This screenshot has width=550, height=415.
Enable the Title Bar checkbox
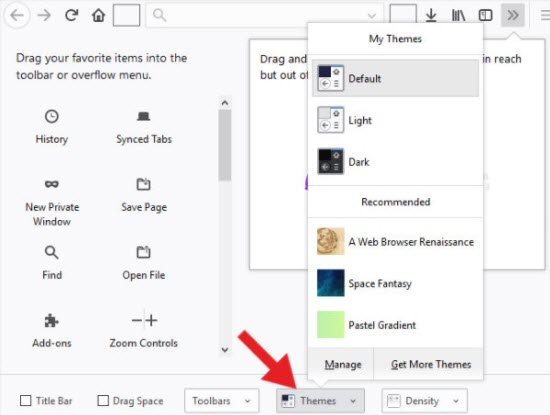[x=26, y=401]
